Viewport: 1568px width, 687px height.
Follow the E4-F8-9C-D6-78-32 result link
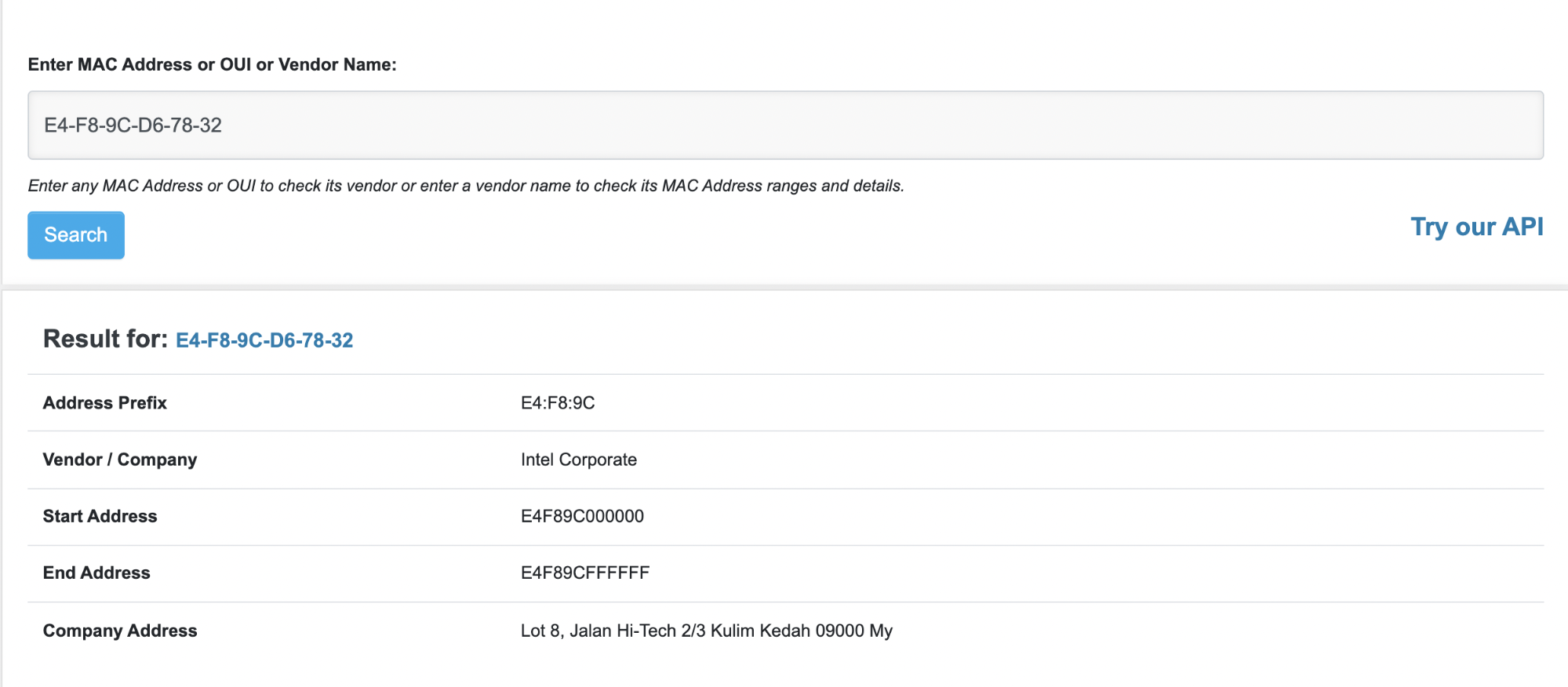pos(264,340)
